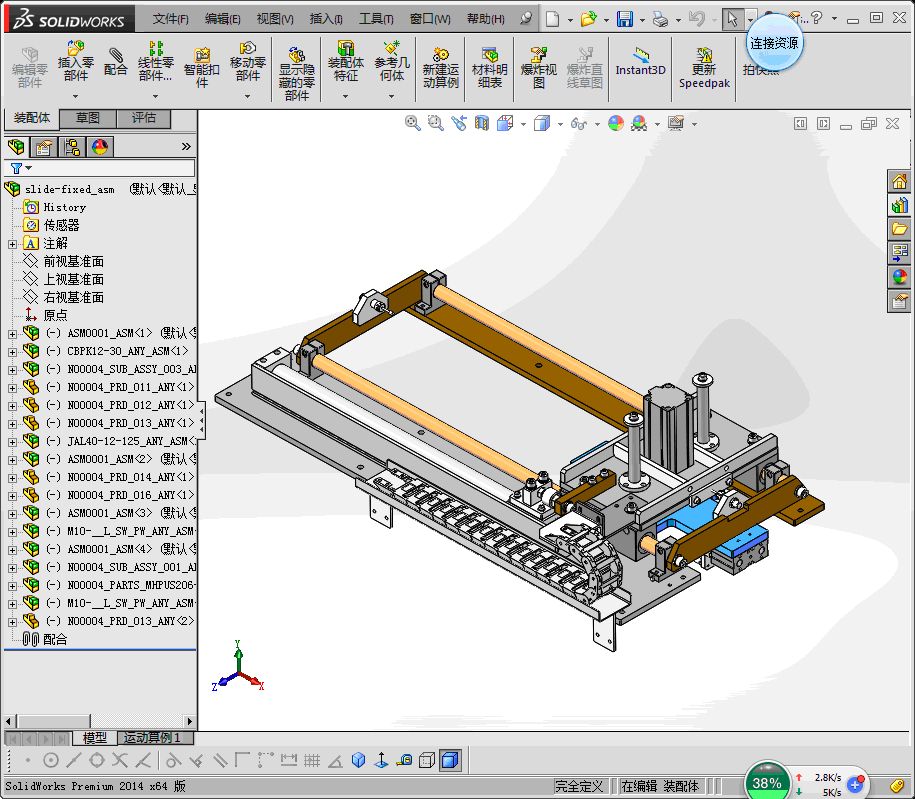Click the 插入零部件 (Insert Components) tool

pos(75,62)
